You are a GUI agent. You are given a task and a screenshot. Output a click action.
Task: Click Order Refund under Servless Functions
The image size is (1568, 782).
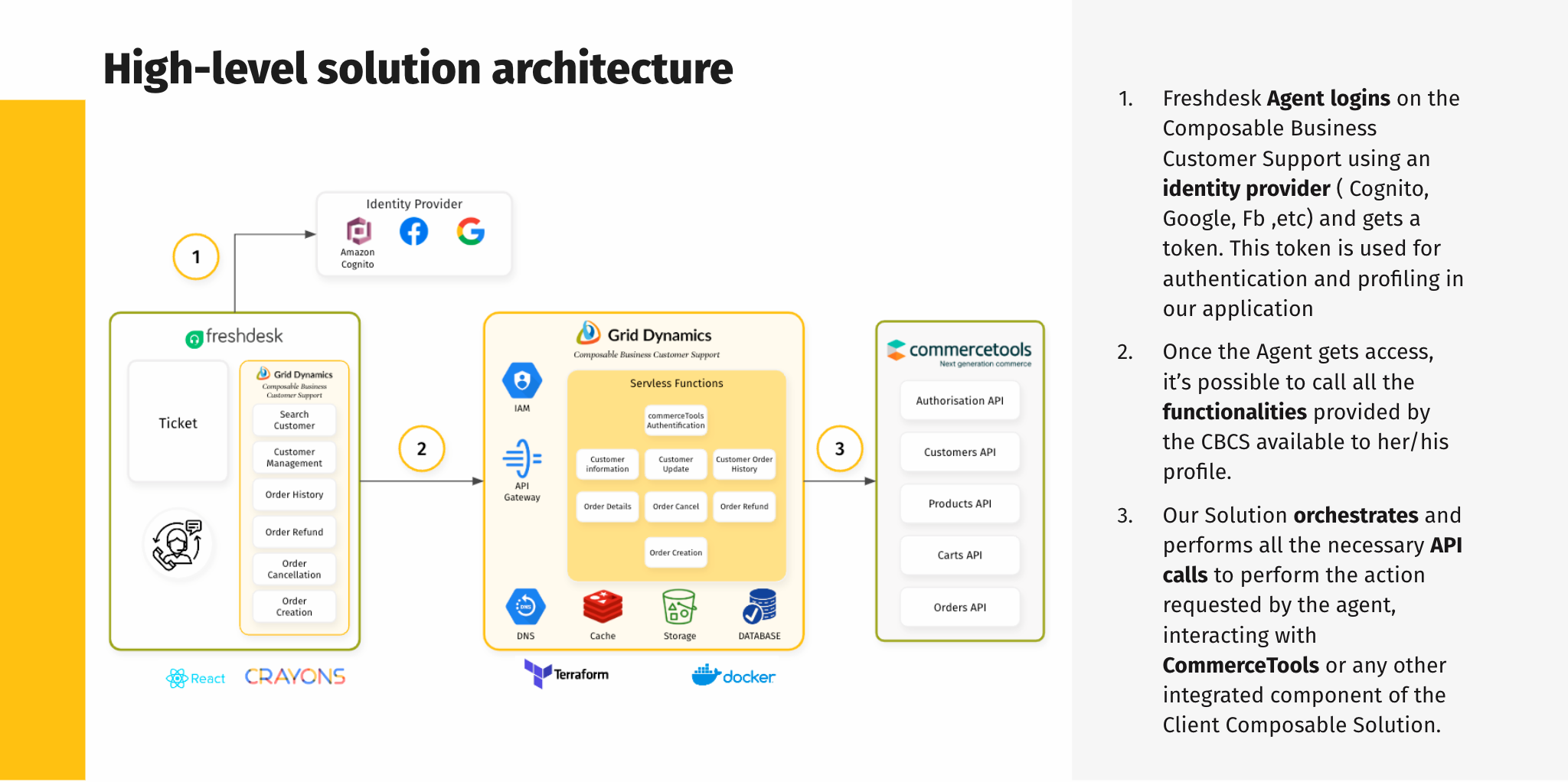pos(744,507)
